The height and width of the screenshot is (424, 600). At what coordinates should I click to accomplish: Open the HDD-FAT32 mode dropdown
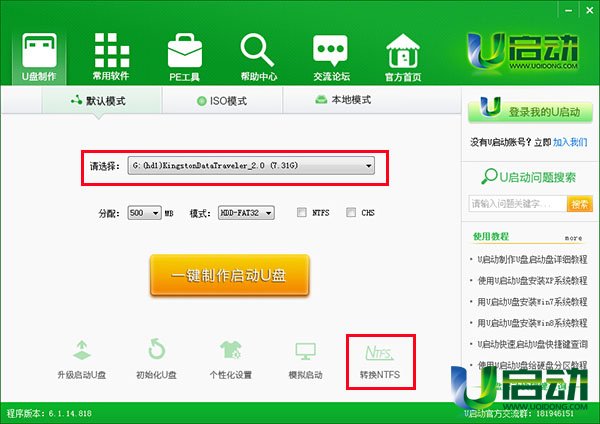click(243, 213)
